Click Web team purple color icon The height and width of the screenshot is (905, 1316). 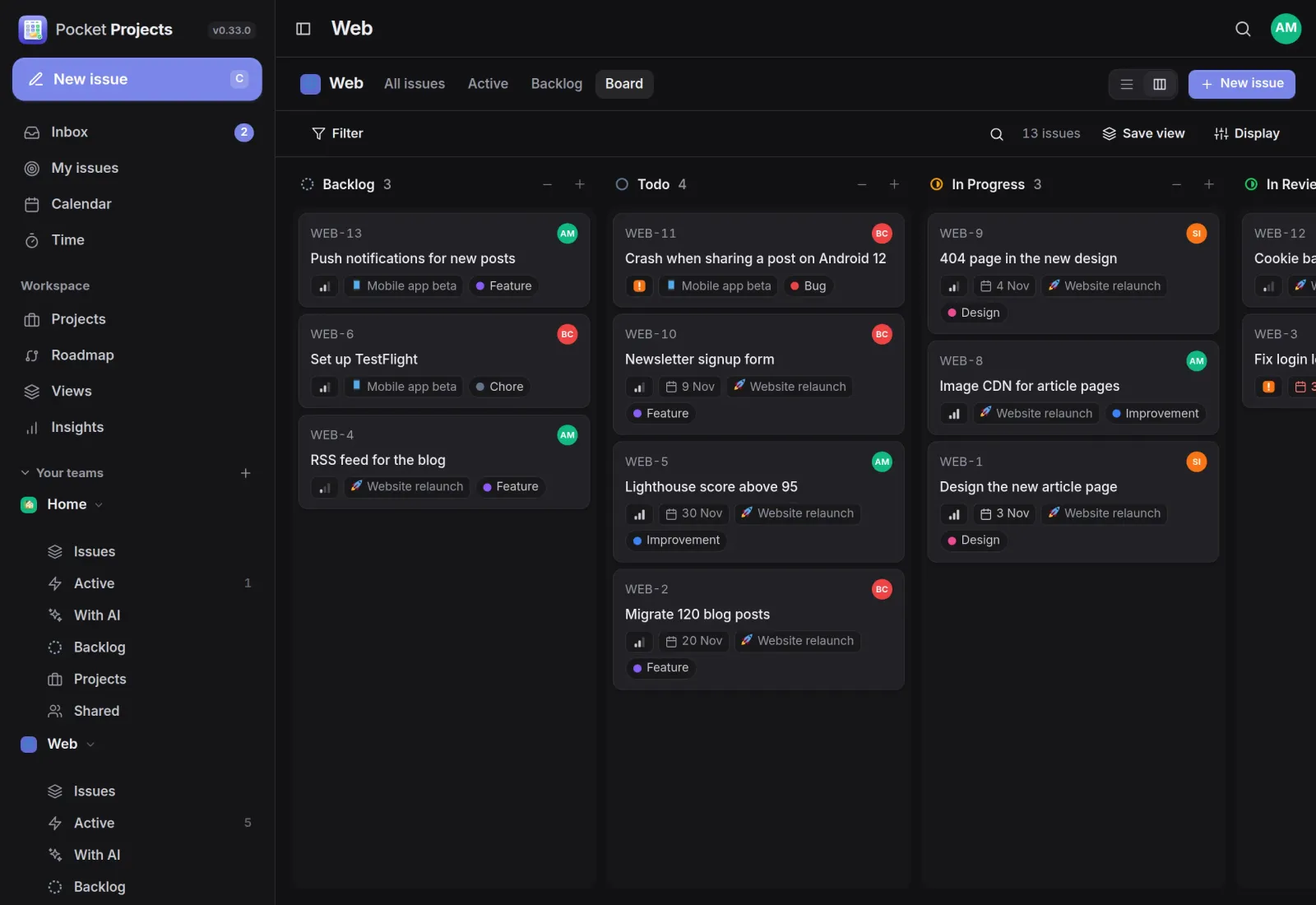(29, 745)
